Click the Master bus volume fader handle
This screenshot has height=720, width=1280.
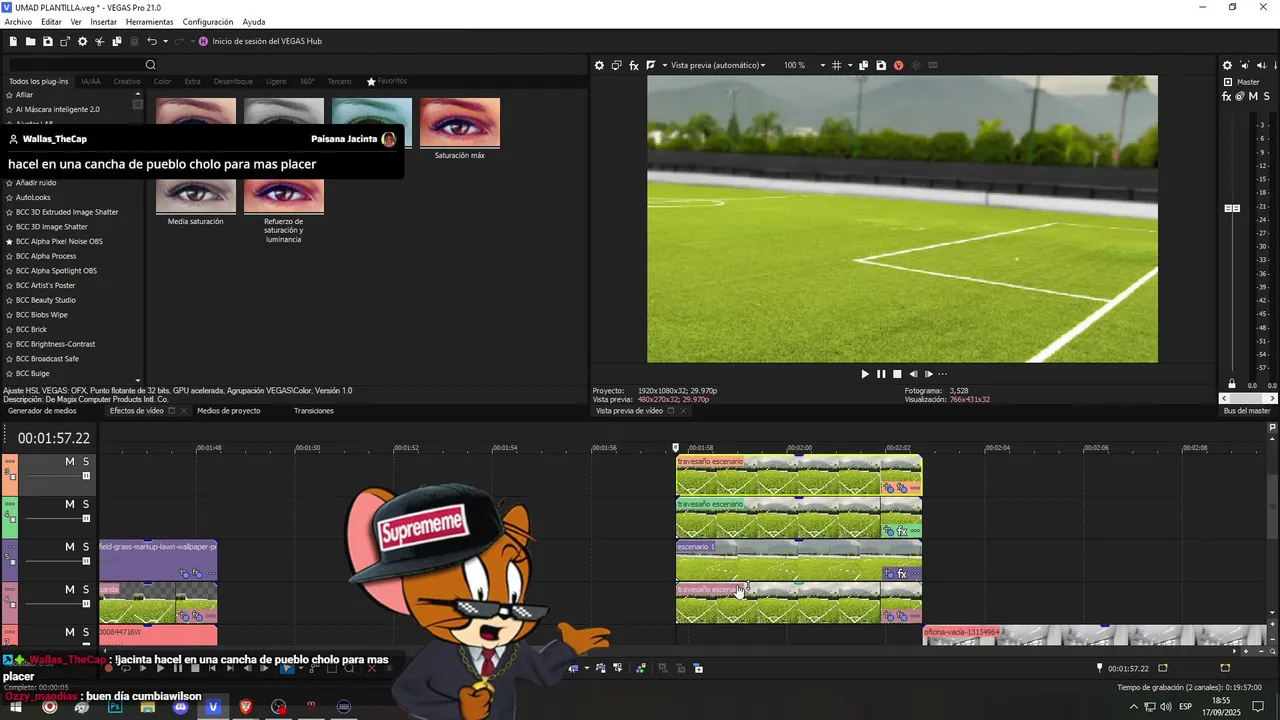pyautogui.click(x=1232, y=208)
